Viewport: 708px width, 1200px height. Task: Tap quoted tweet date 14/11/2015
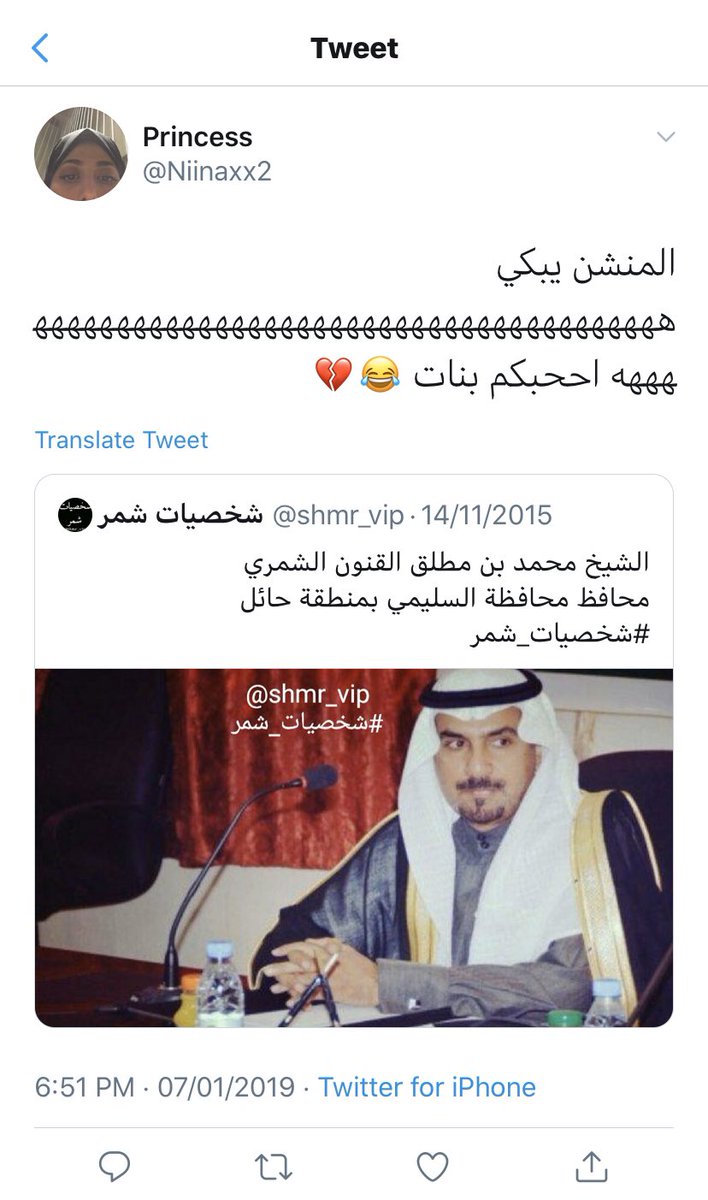tap(486, 516)
